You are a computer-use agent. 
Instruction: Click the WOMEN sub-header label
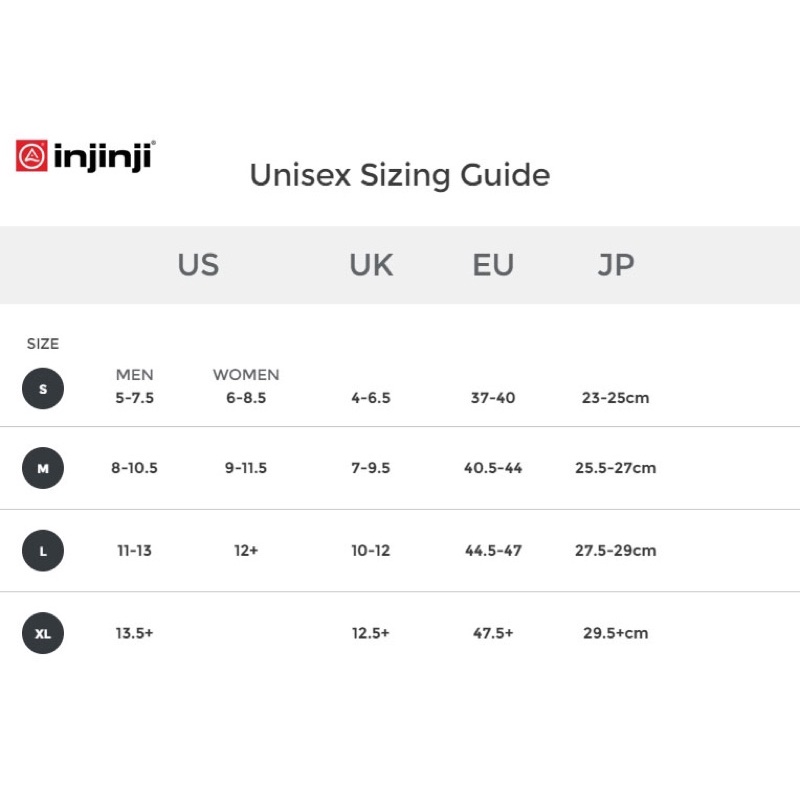click(x=246, y=374)
